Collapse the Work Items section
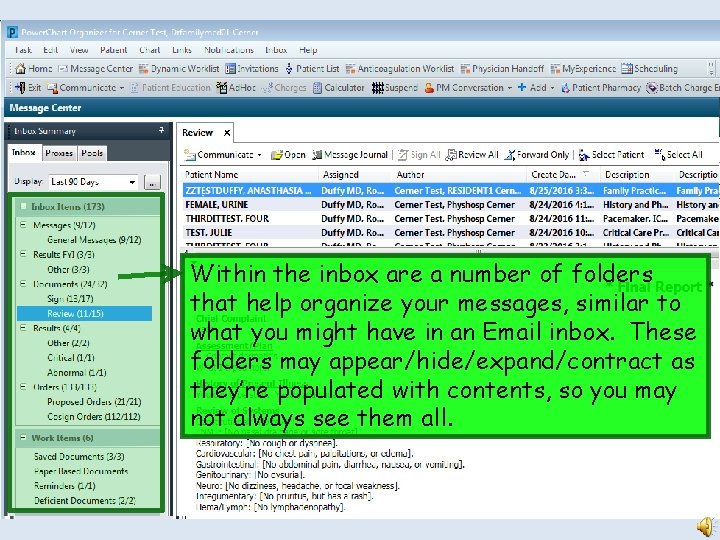This screenshot has height=540, width=720. (23, 438)
